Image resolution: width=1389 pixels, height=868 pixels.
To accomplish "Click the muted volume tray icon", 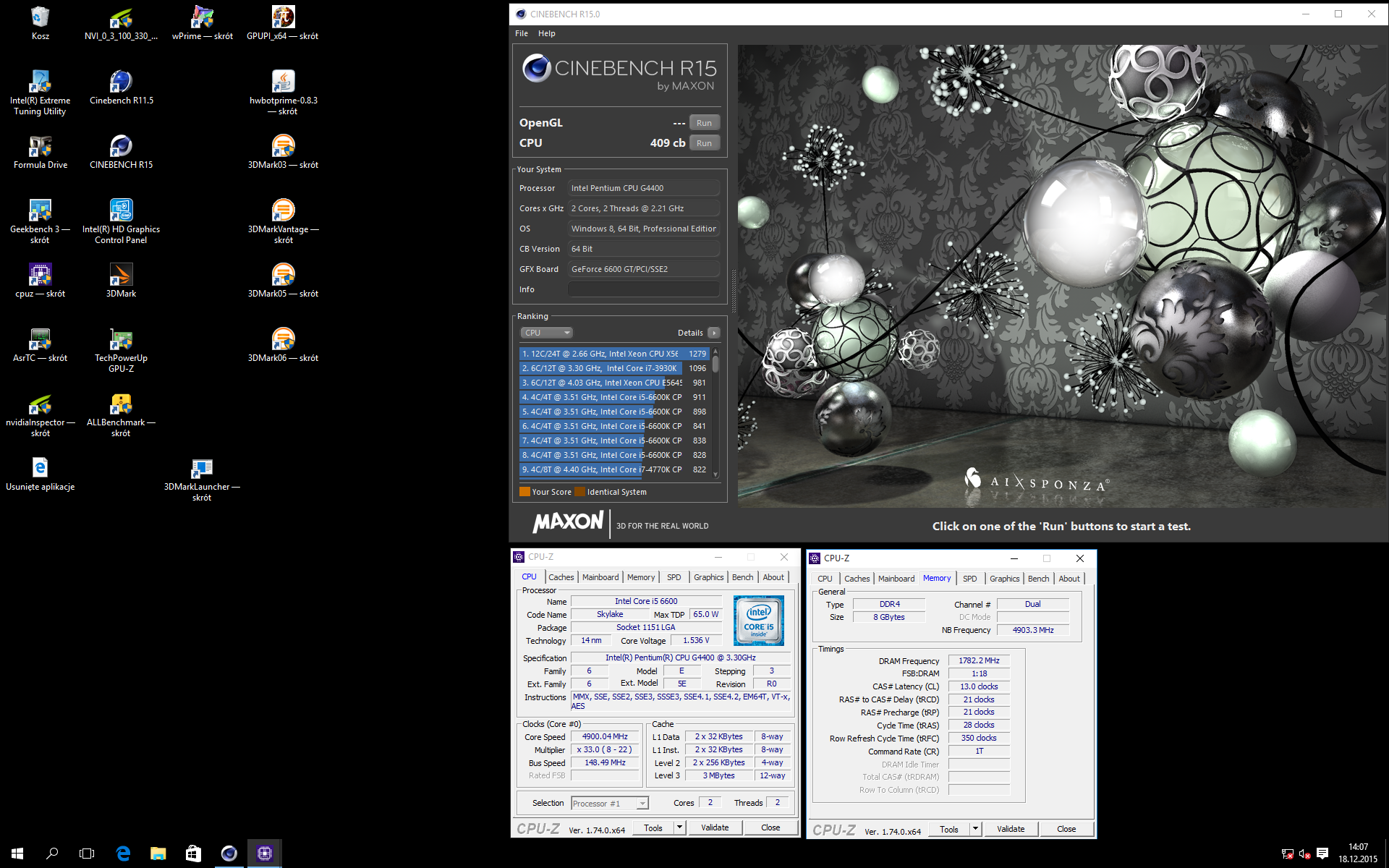I will pos(1305,854).
